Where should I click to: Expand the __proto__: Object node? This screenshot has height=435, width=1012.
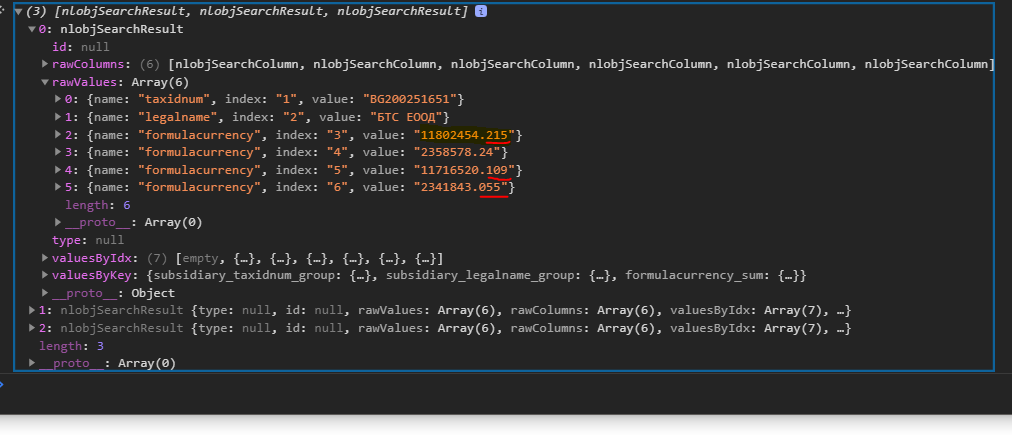tap(45, 293)
